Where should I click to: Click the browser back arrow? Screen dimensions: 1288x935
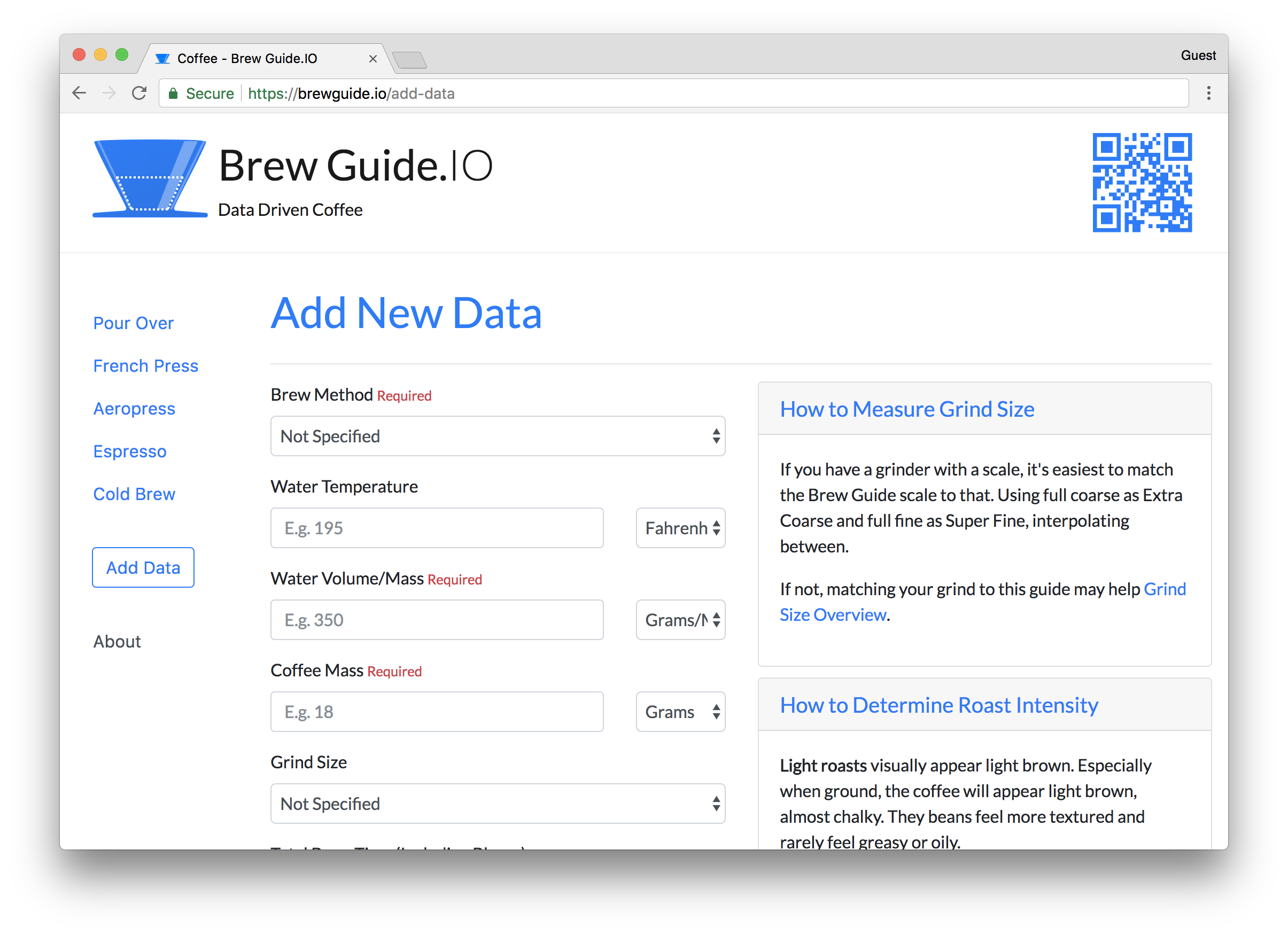pos(79,92)
